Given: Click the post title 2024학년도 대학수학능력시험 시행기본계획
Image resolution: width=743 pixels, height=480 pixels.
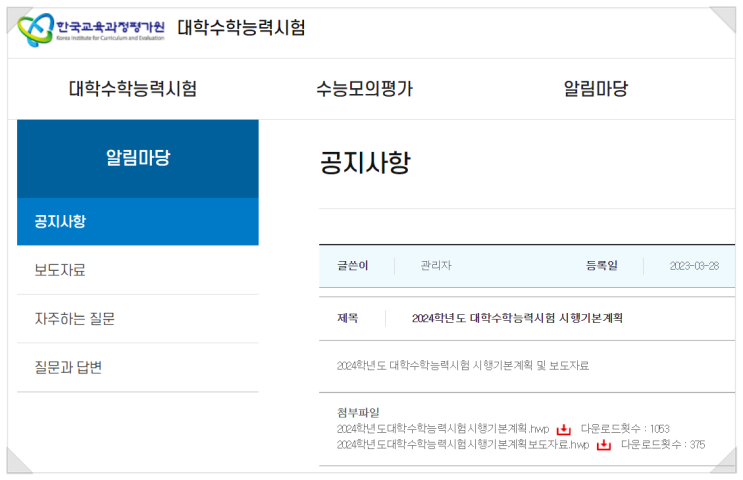Looking at the screenshot, I should 517,318.
